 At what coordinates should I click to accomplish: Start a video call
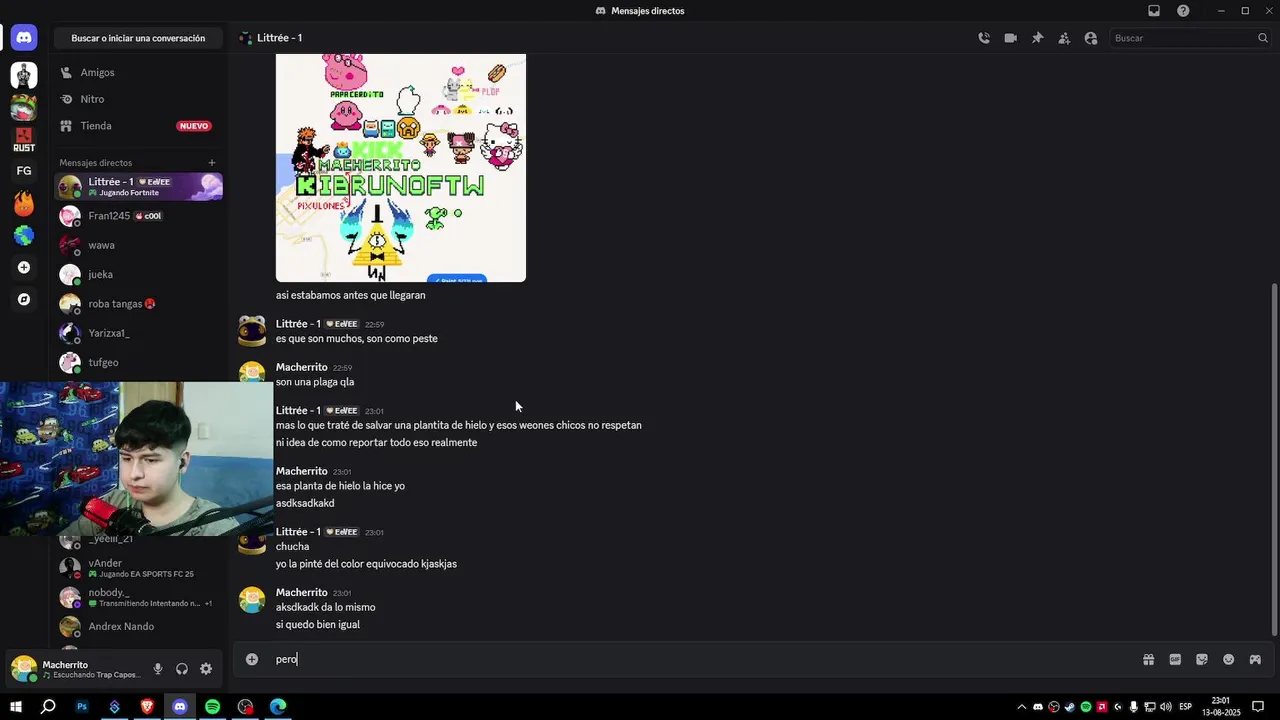1011,38
